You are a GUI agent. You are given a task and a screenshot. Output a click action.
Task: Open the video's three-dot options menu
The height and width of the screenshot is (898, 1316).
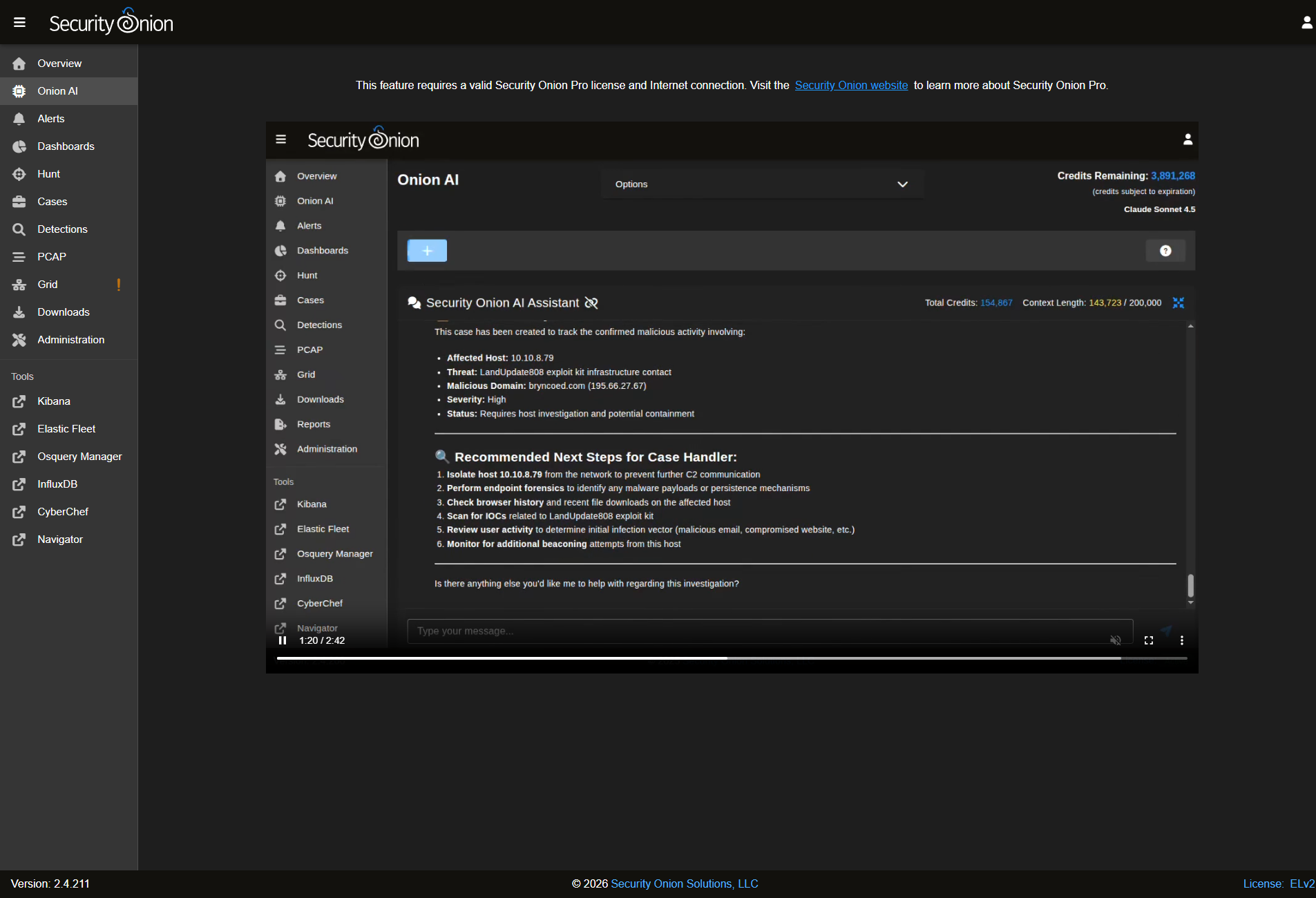point(1182,640)
